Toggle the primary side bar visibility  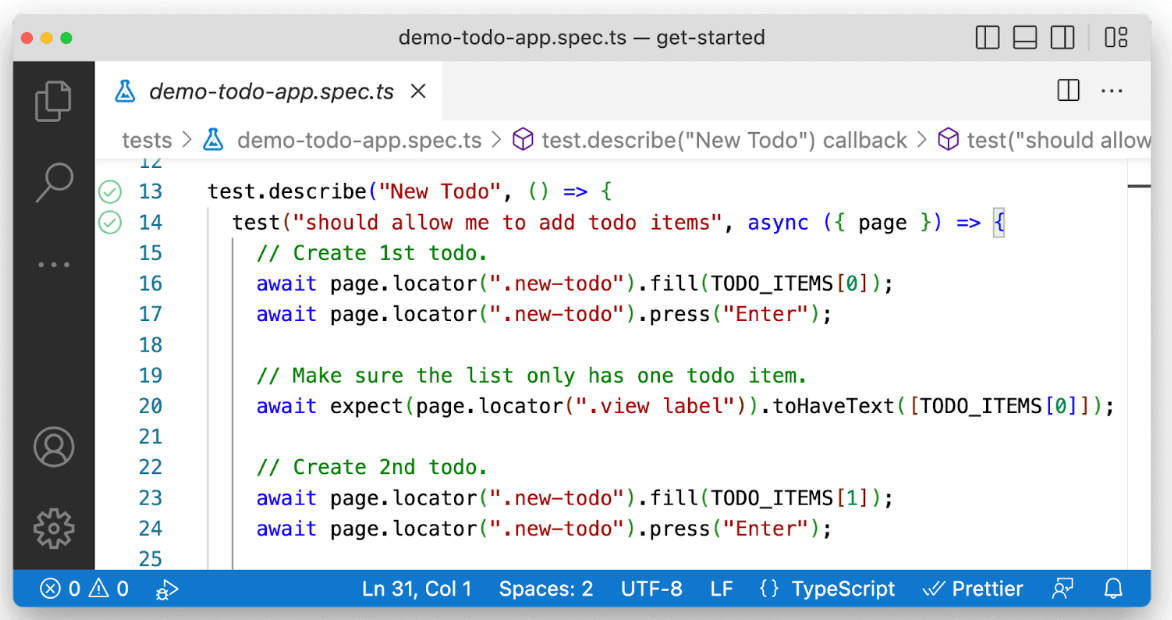click(x=986, y=36)
